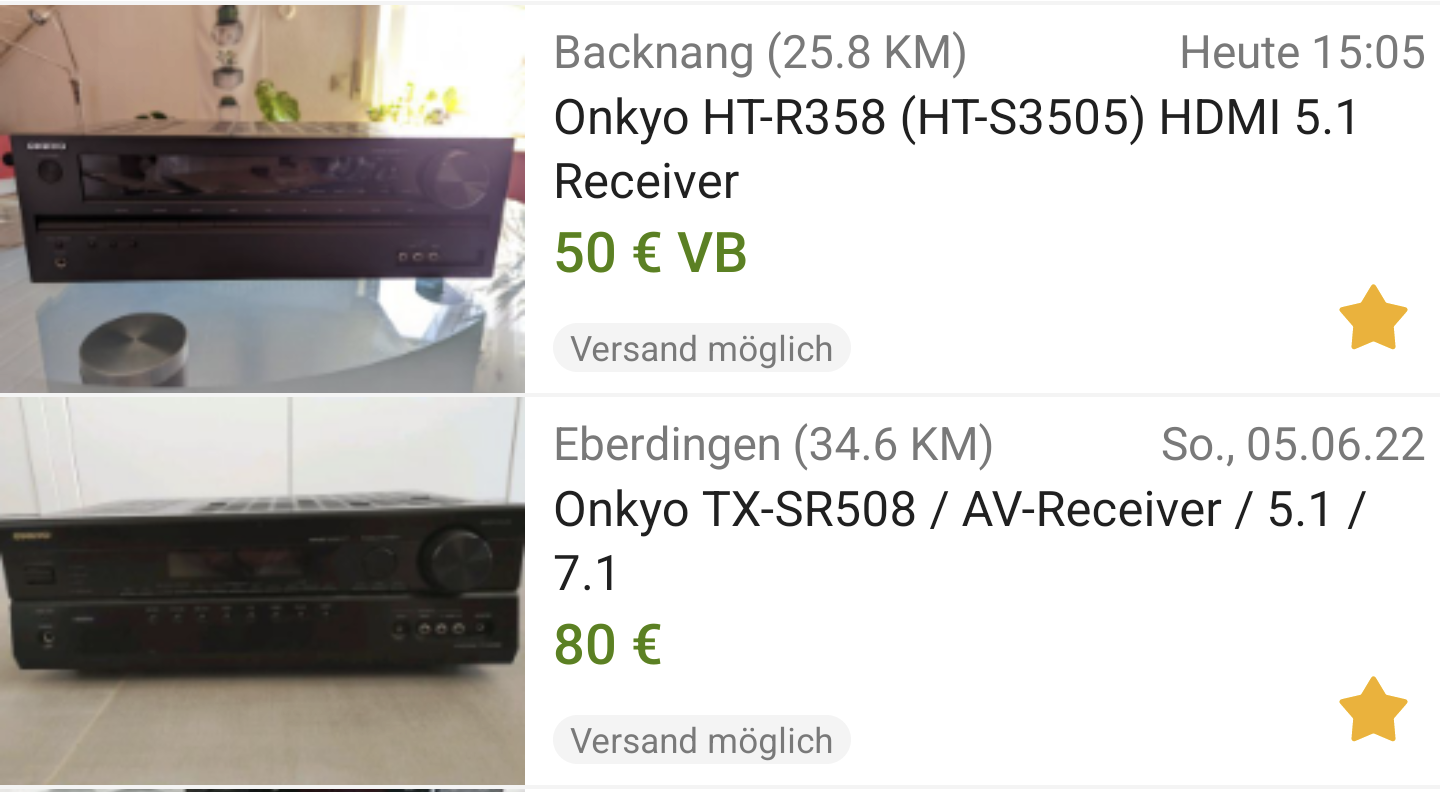Open the Onkyo HT-R358 receiver photo
The width and height of the screenshot is (1440, 792).
(262, 198)
